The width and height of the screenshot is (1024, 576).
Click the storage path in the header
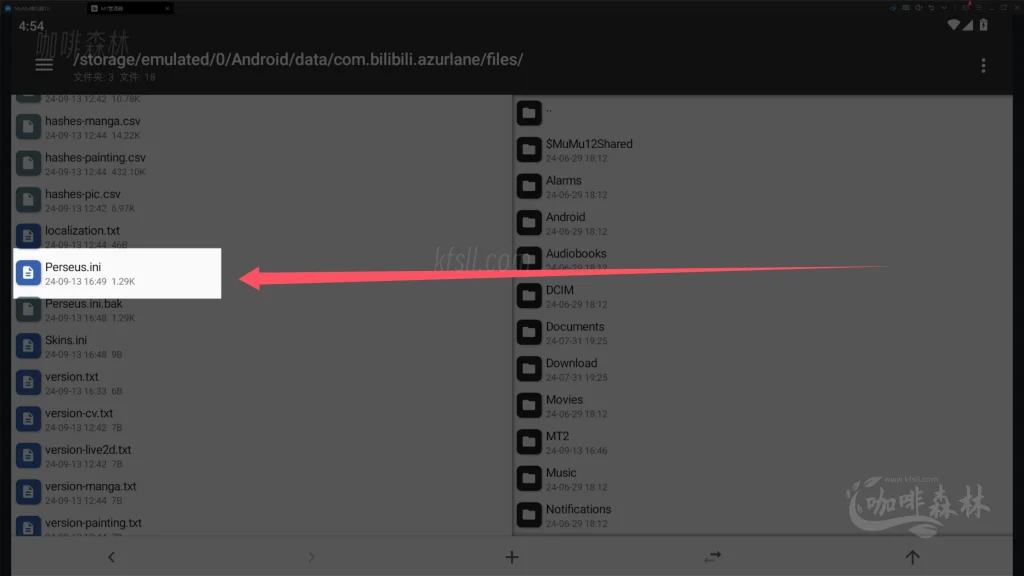pyautogui.click(x=298, y=59)
